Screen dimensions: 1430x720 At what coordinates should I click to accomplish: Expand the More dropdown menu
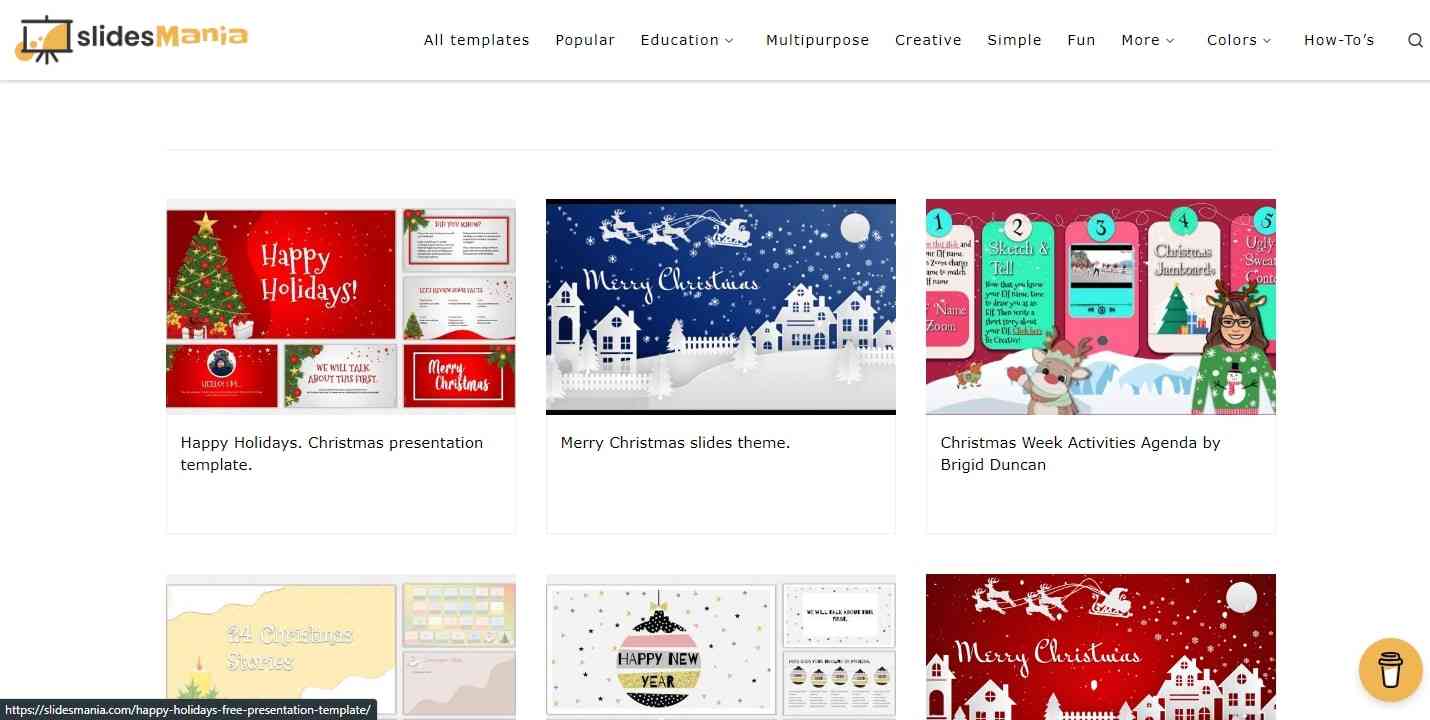tap(1148, 40)
